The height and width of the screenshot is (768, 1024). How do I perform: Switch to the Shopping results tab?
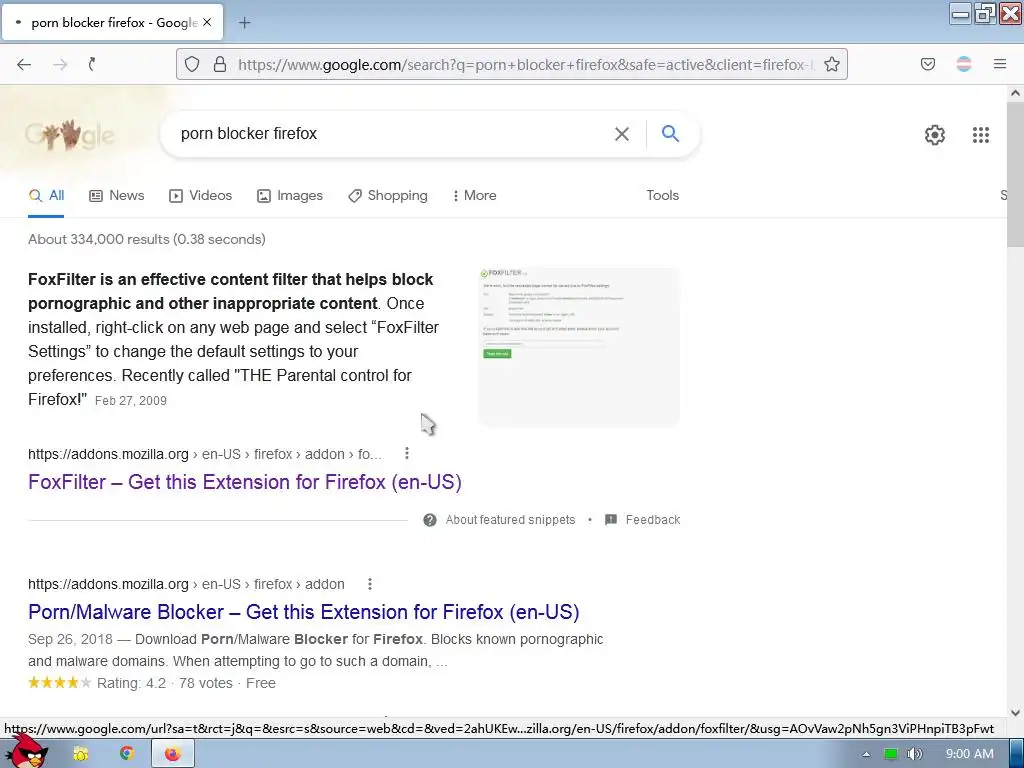(x=388, y=195)
